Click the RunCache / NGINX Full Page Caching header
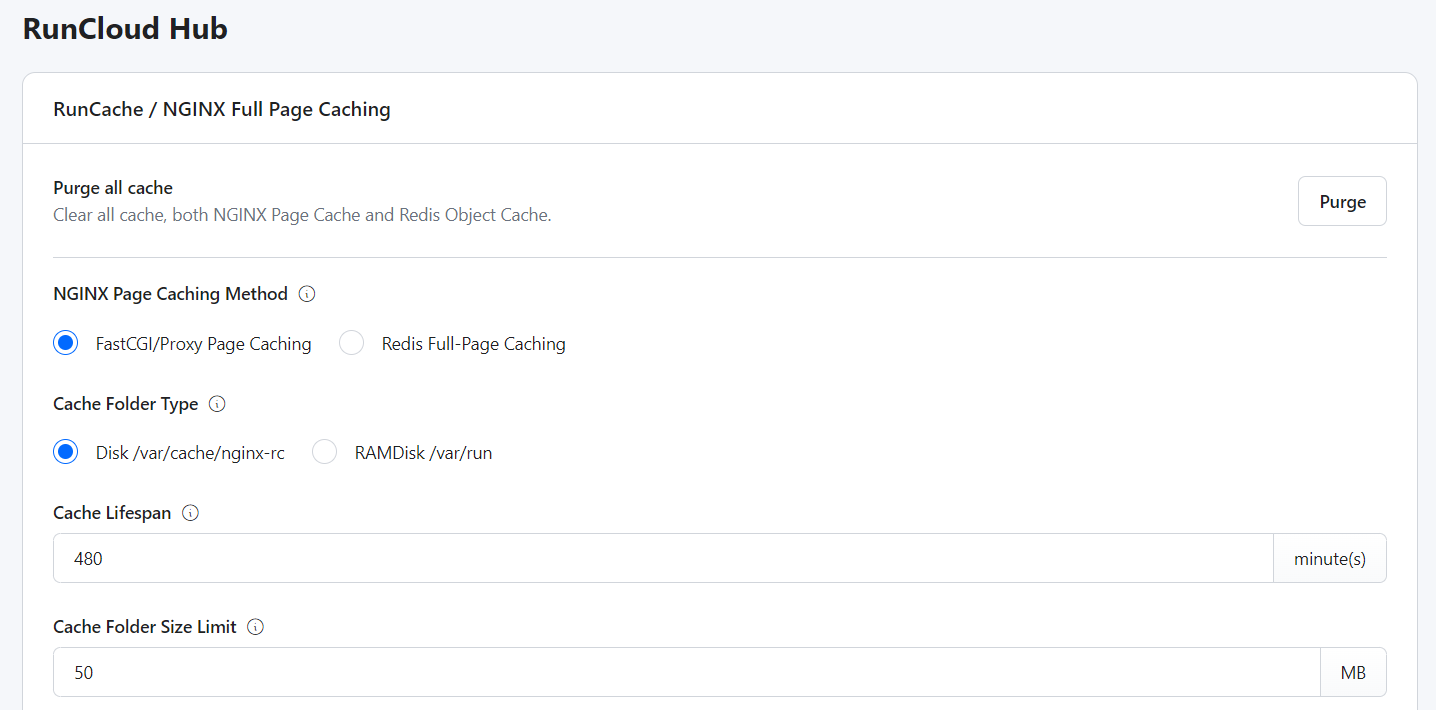 pos(222,109)
